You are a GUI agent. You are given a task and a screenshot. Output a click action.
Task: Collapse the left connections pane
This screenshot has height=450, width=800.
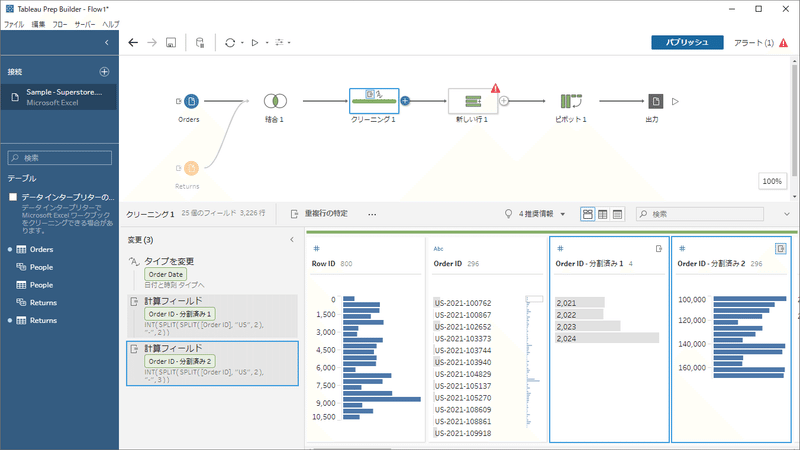tap(107, 42)
